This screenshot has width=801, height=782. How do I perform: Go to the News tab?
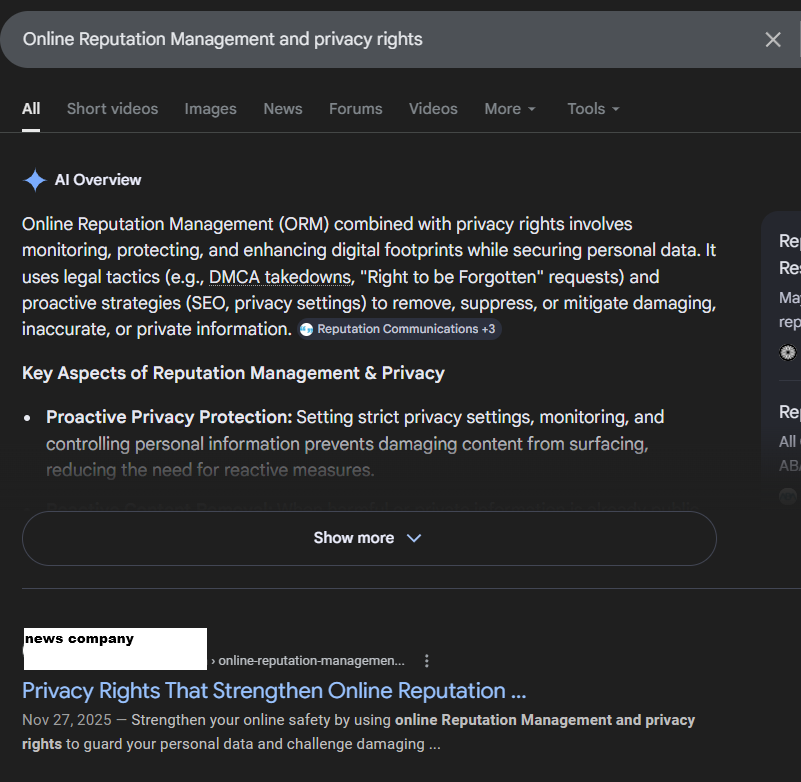pyautogui.click(x=283, y=109)
